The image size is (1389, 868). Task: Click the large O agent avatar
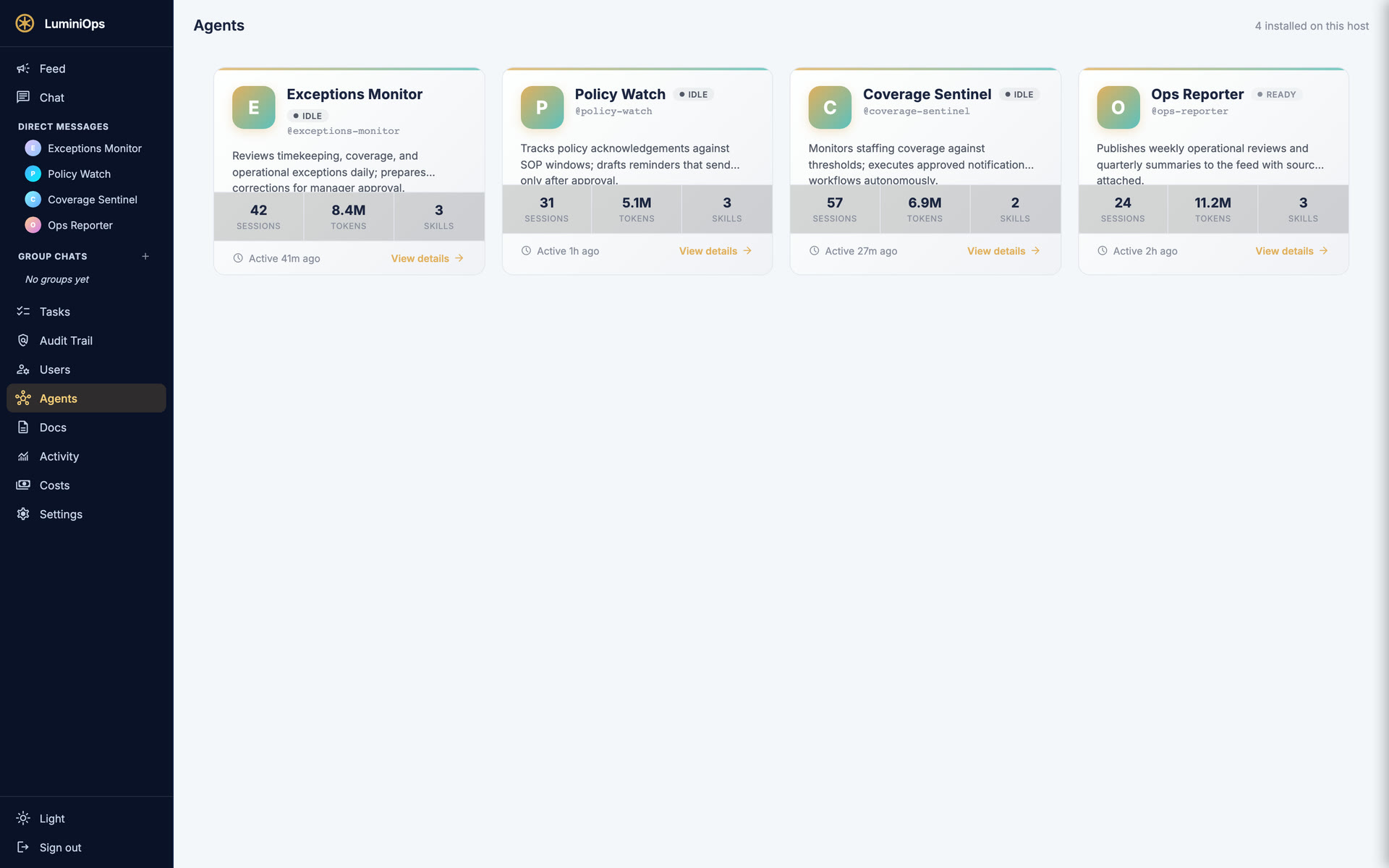tap(1118, 107)
